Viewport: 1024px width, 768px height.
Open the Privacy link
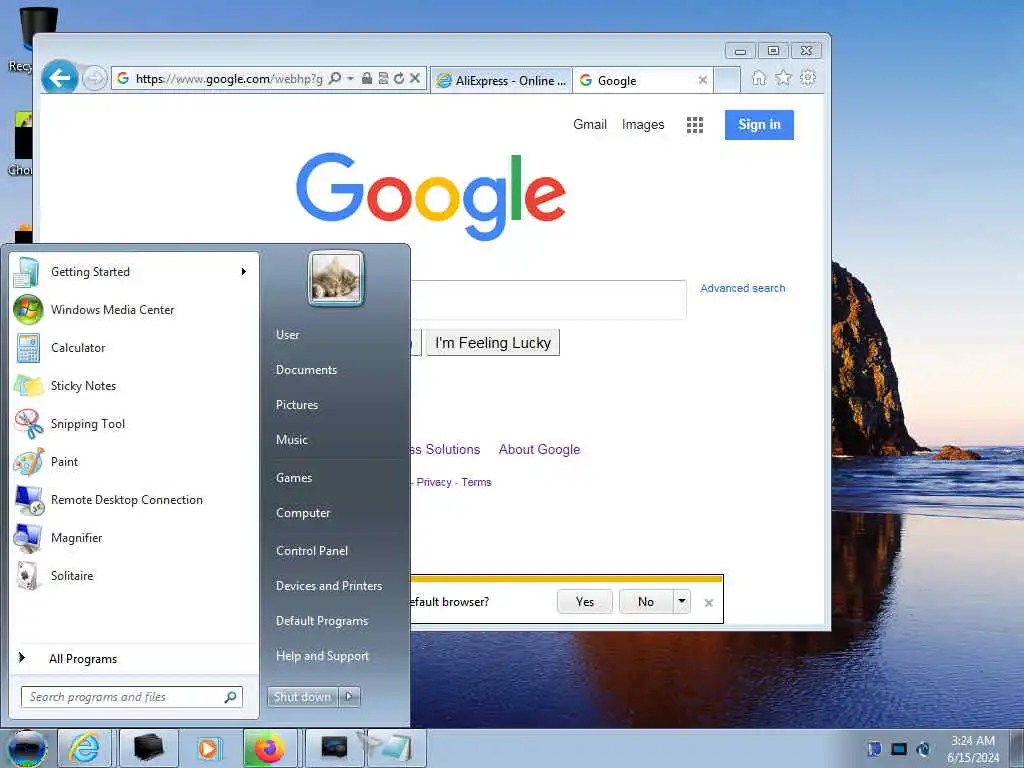pos(434,482)
